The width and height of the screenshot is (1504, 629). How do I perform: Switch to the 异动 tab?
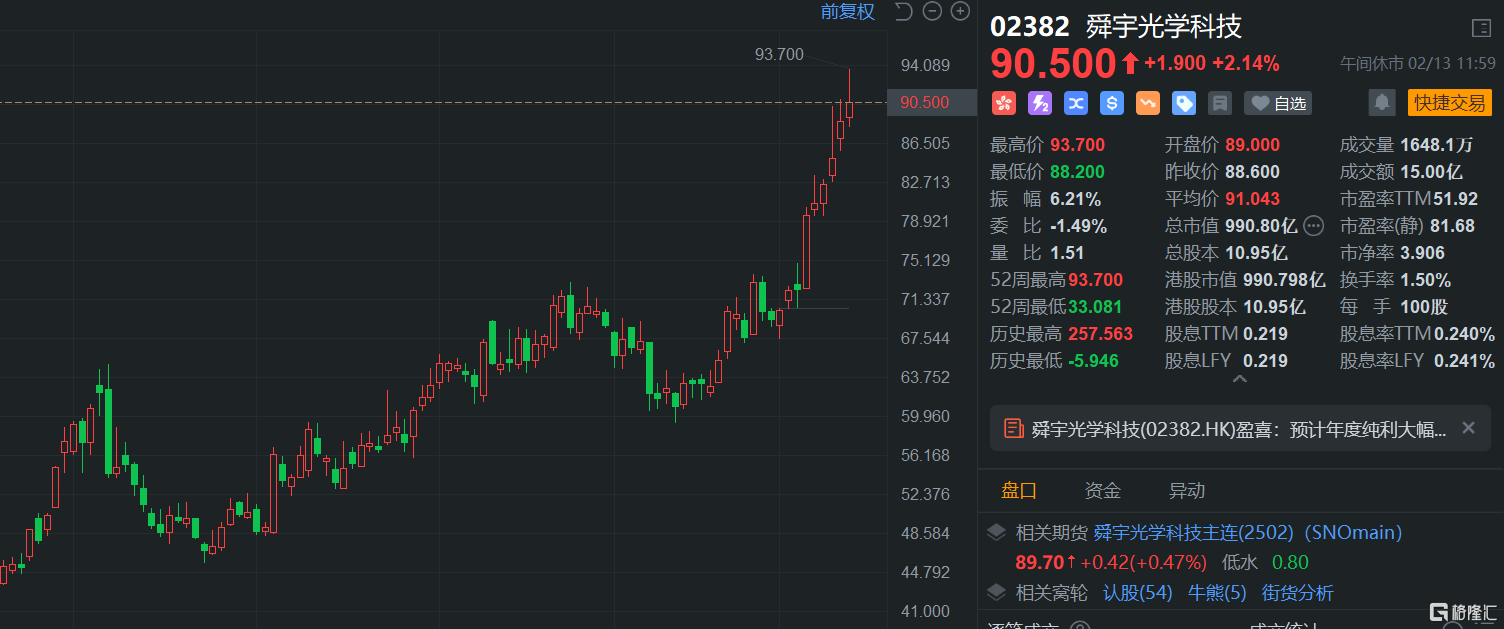point(1187,491)
